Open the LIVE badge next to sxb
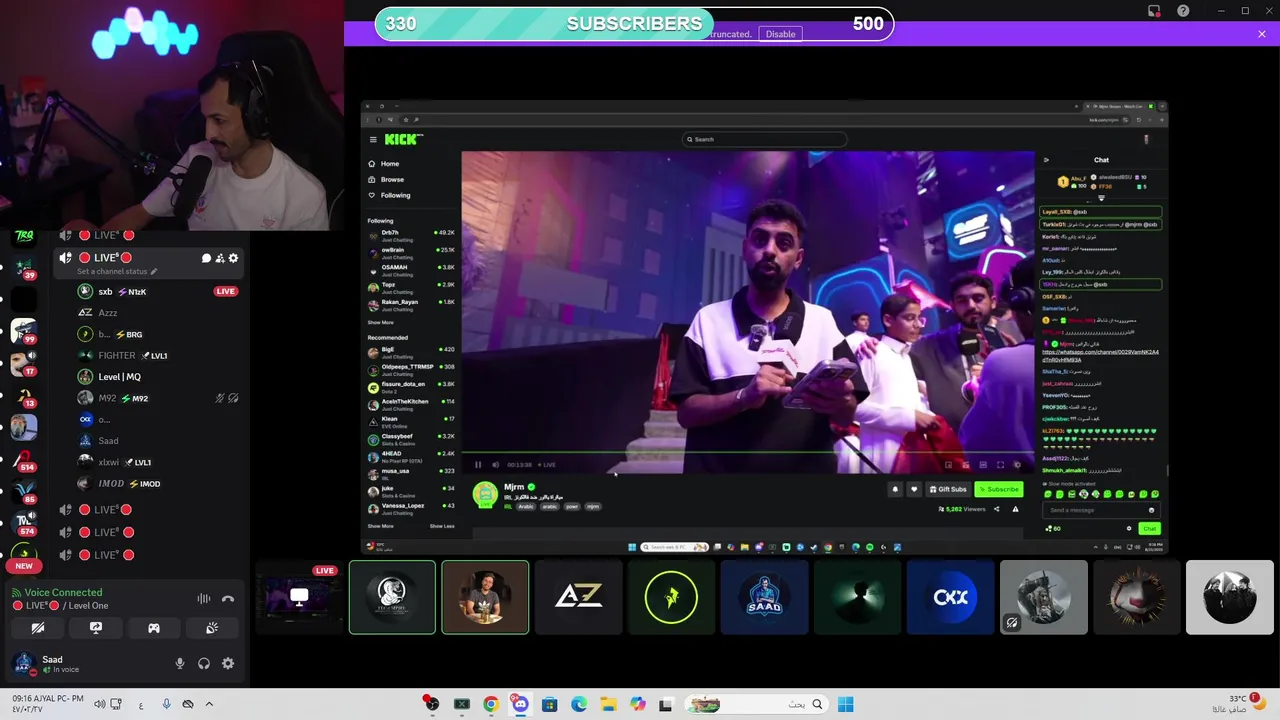Screen dimensions: 1280x720 coord(225,292)
